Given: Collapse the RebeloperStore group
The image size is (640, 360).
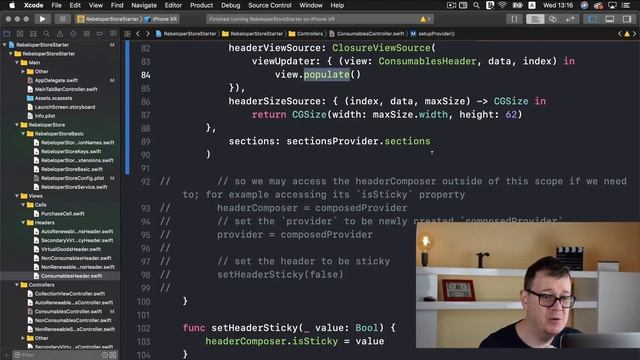Looking at the screenshot, I should click(17, 125).
